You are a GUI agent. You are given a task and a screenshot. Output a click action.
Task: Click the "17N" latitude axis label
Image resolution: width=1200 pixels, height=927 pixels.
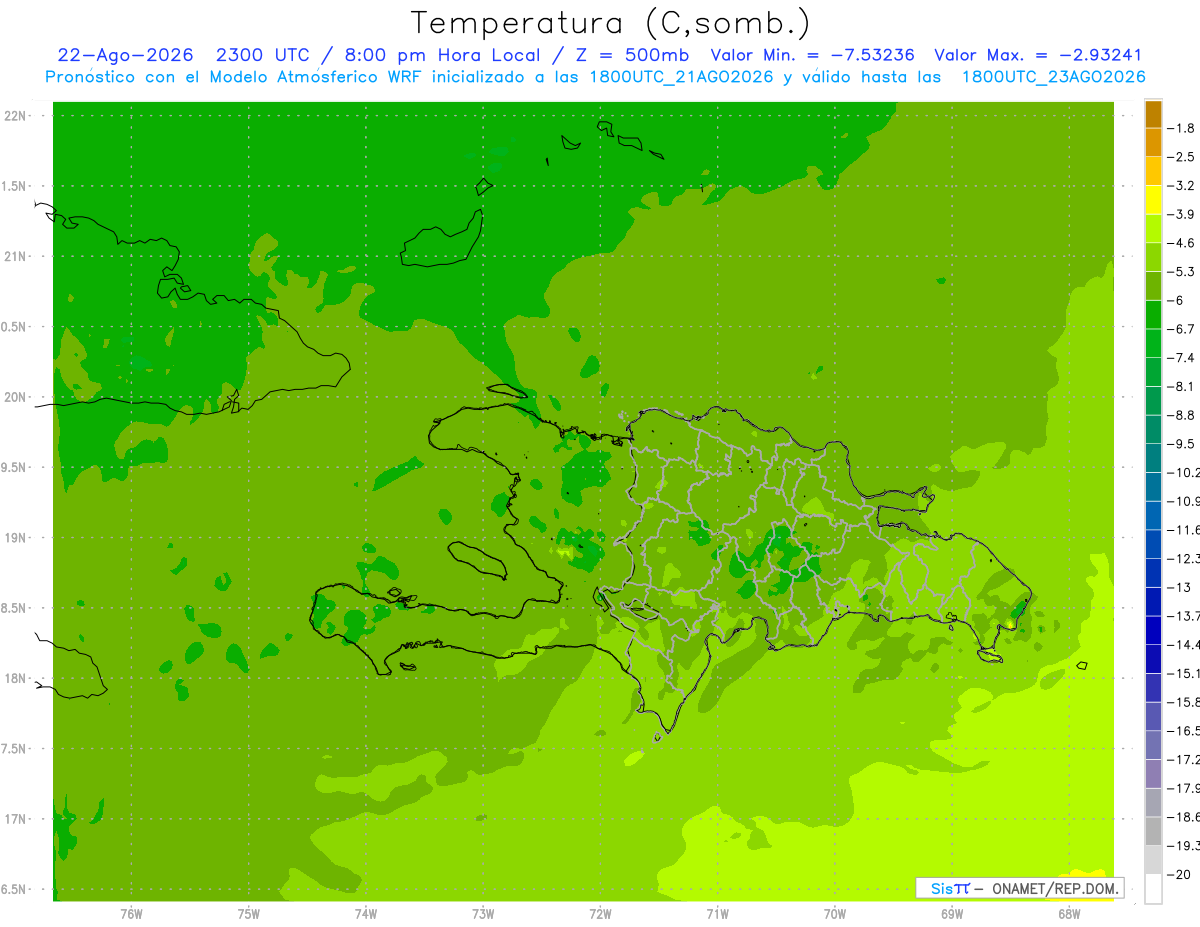(15, 819)
